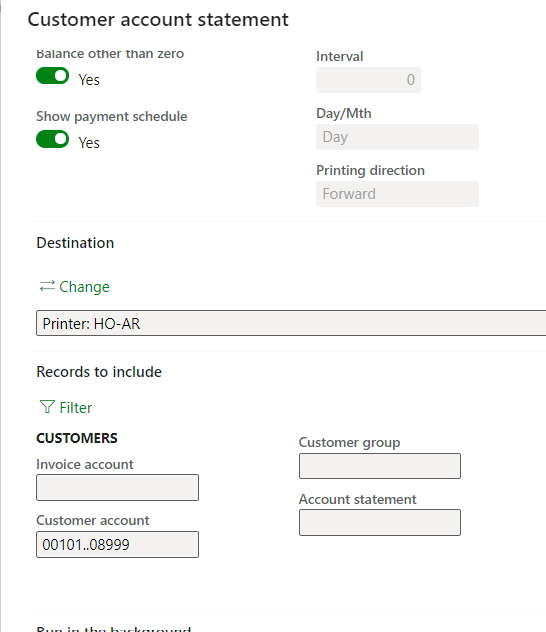Click the Printer: HO-AR destination field
The height and width of the screenshot is (632, 546).
coord(291,323)
